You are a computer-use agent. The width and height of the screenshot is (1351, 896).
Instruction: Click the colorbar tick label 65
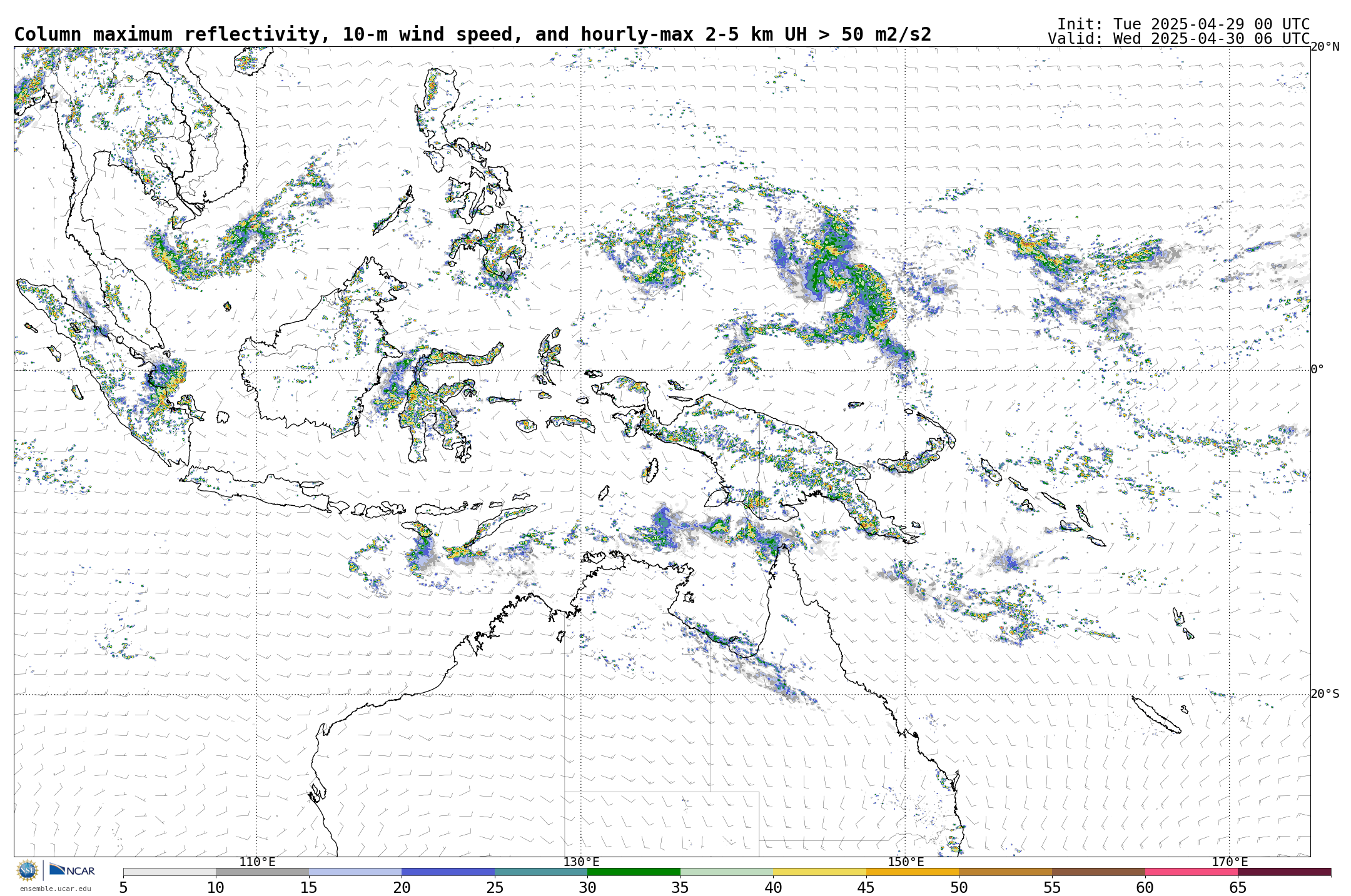(x=1238, y=888)
